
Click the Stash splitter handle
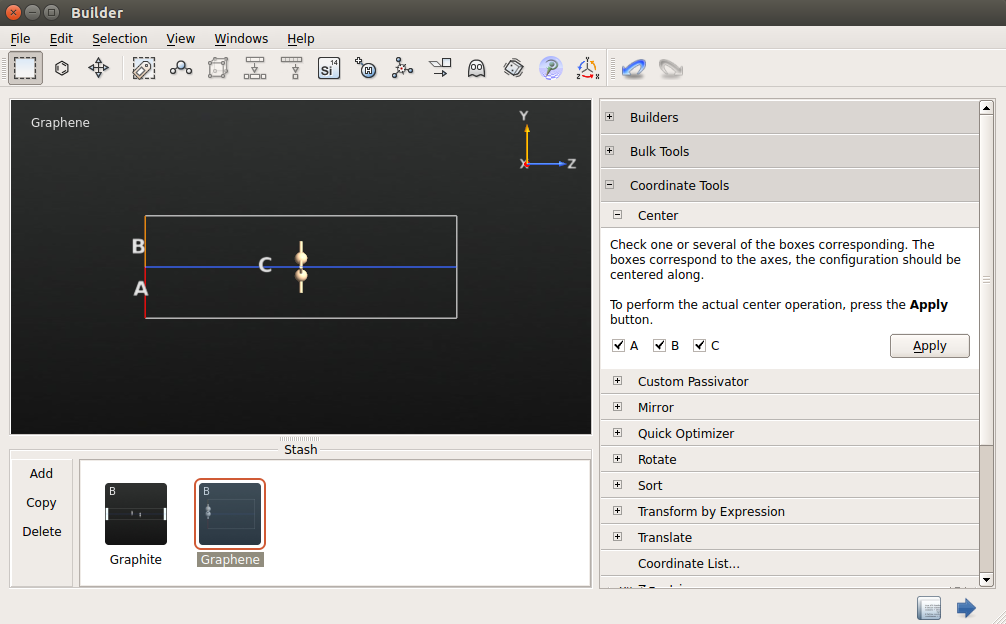299,439
